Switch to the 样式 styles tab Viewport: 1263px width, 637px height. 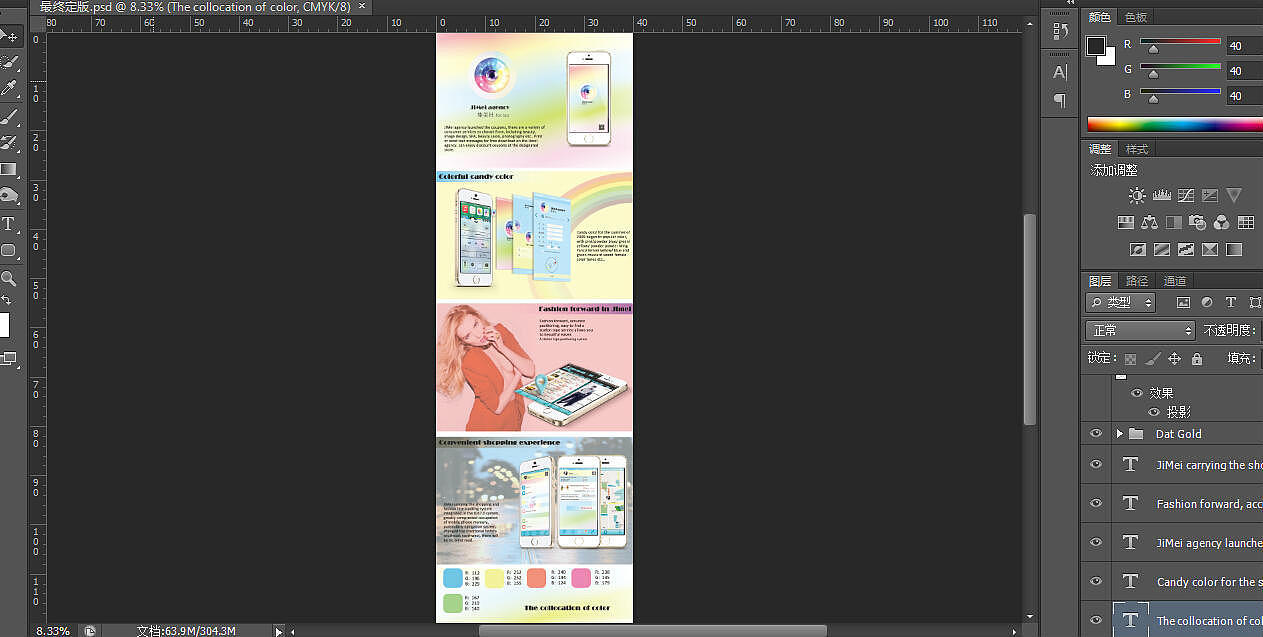click(1137, 149)
